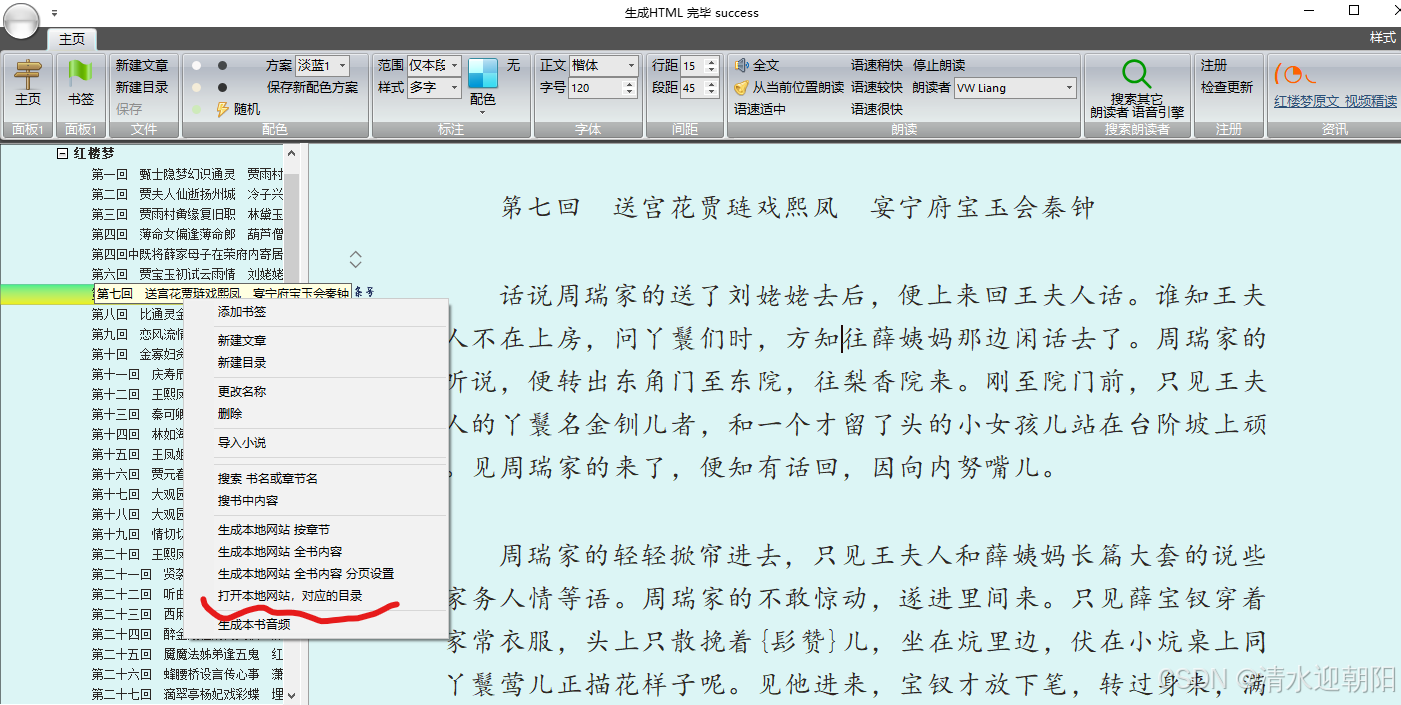The width and height of the screenshot is (1401, 705).
Task: Select the dark gray top dot
Action: tap(222, 65)
